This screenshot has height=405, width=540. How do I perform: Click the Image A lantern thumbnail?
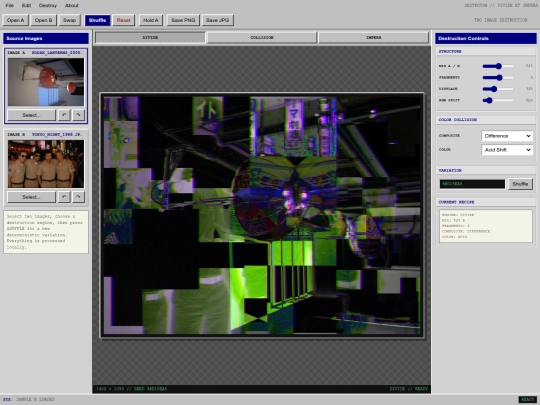(46, 82)
